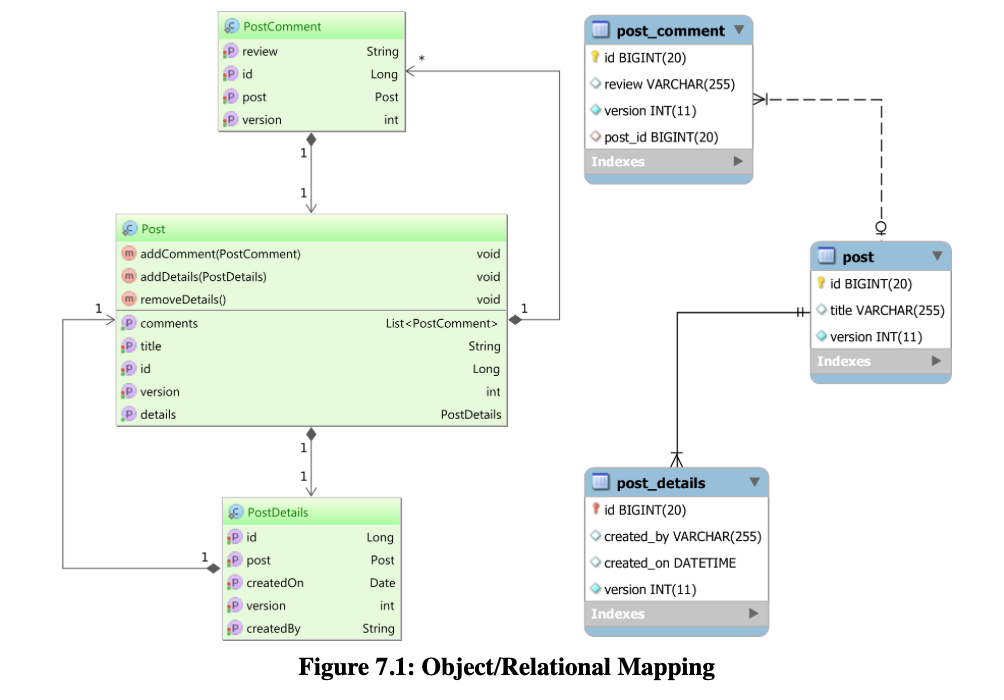Select the addDetails(PostDetails) method icon
This screenshot has width=1004, height=700.
coord(129,277)
